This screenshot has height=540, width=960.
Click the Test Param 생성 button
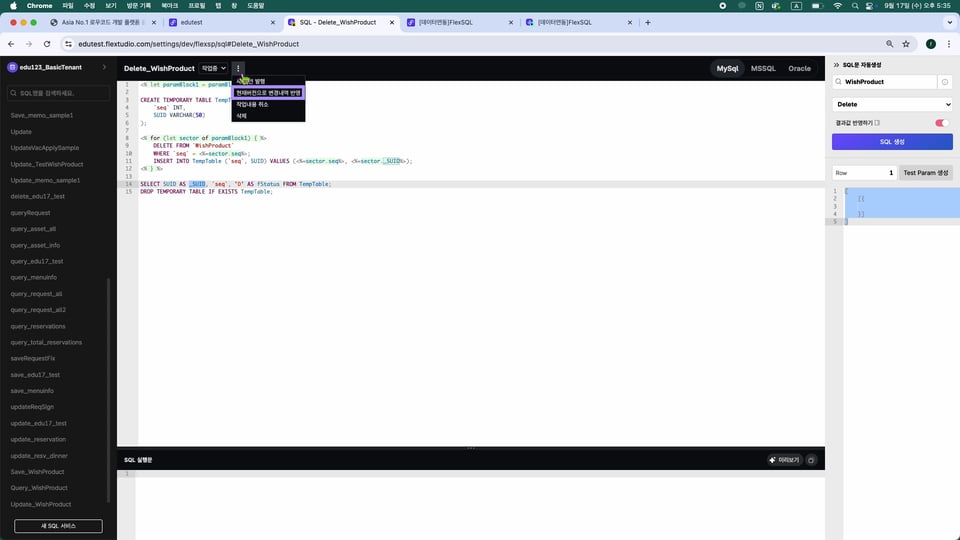[x=925, y=173]
